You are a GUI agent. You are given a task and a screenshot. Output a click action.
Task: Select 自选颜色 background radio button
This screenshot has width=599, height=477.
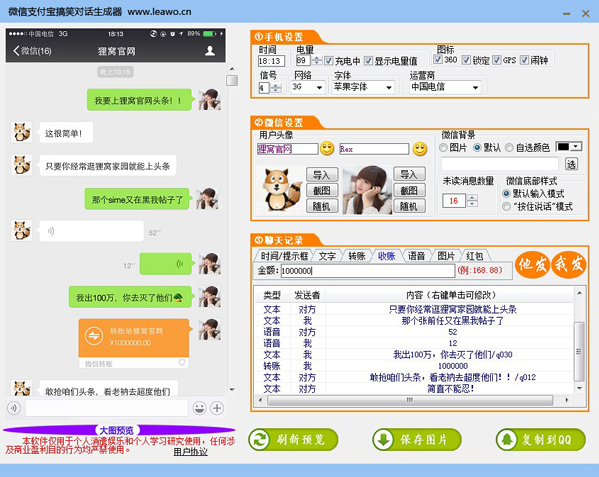[x=509, y=147]
